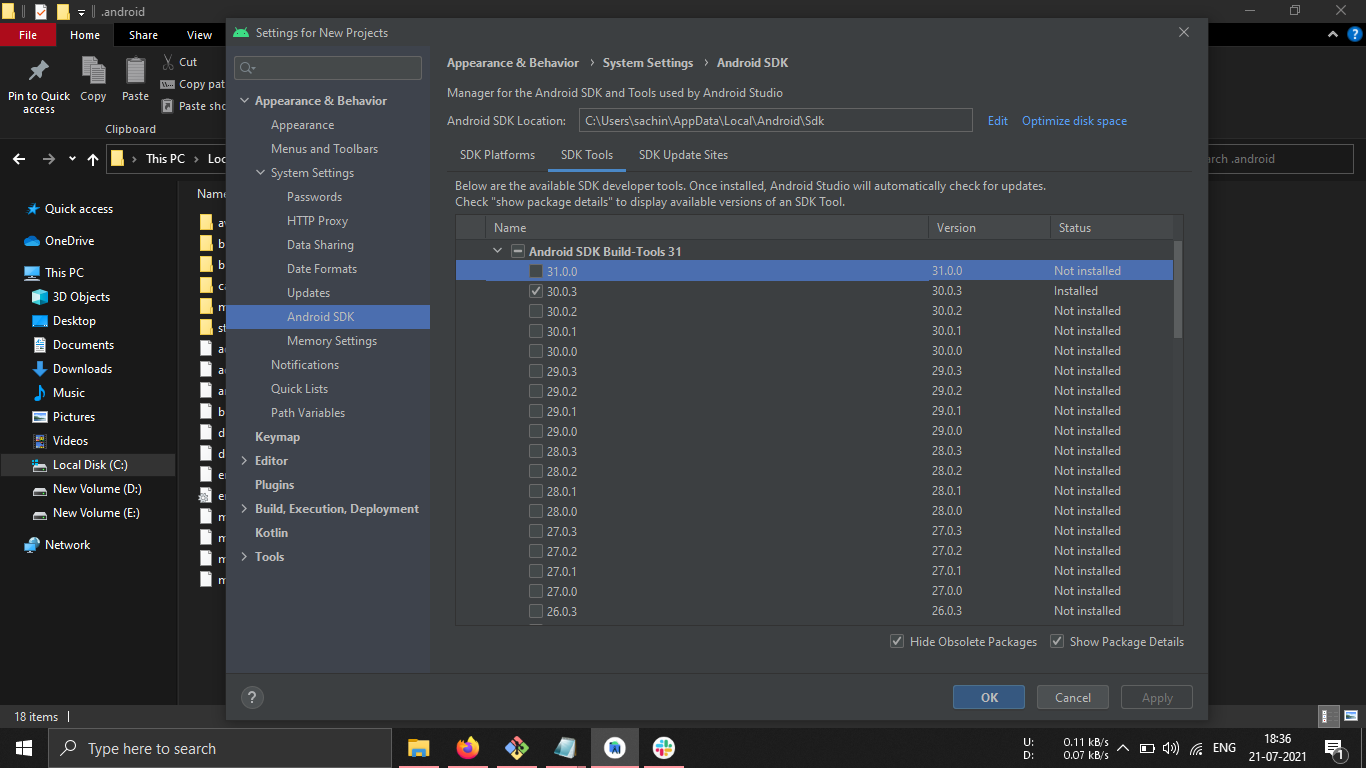
Task: Go back in File Explorer navigation
Action: 20,159
